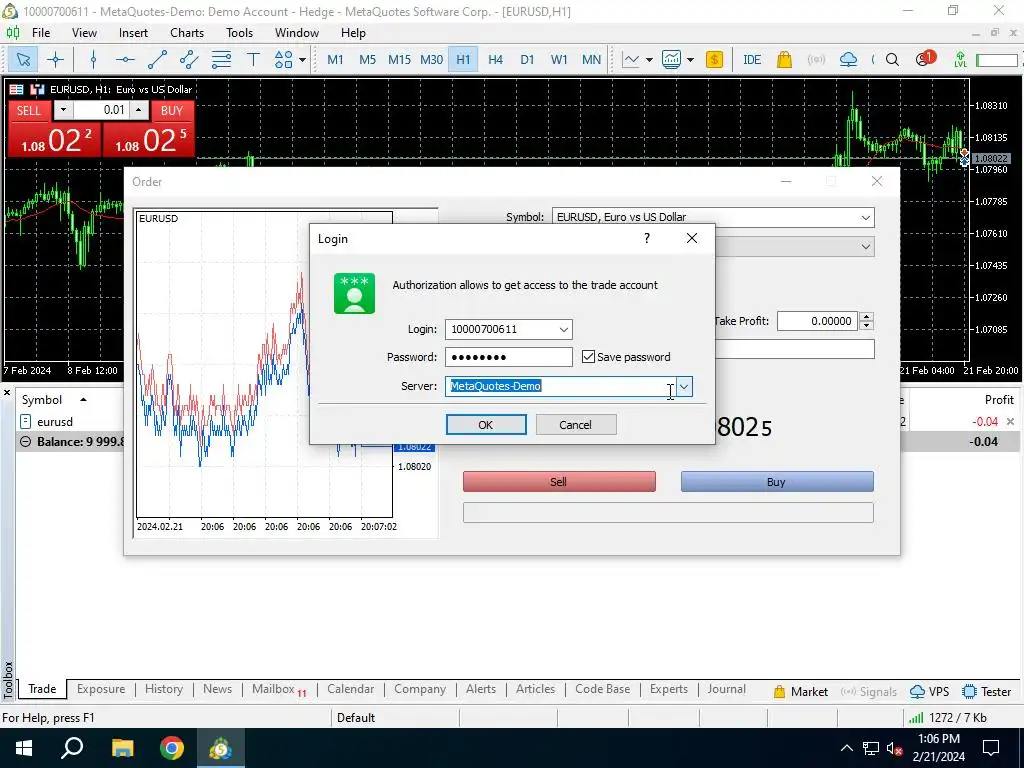Draw a vertical line tool
The width and height of the screenshot is (1024, 768).
click(93, 60)
